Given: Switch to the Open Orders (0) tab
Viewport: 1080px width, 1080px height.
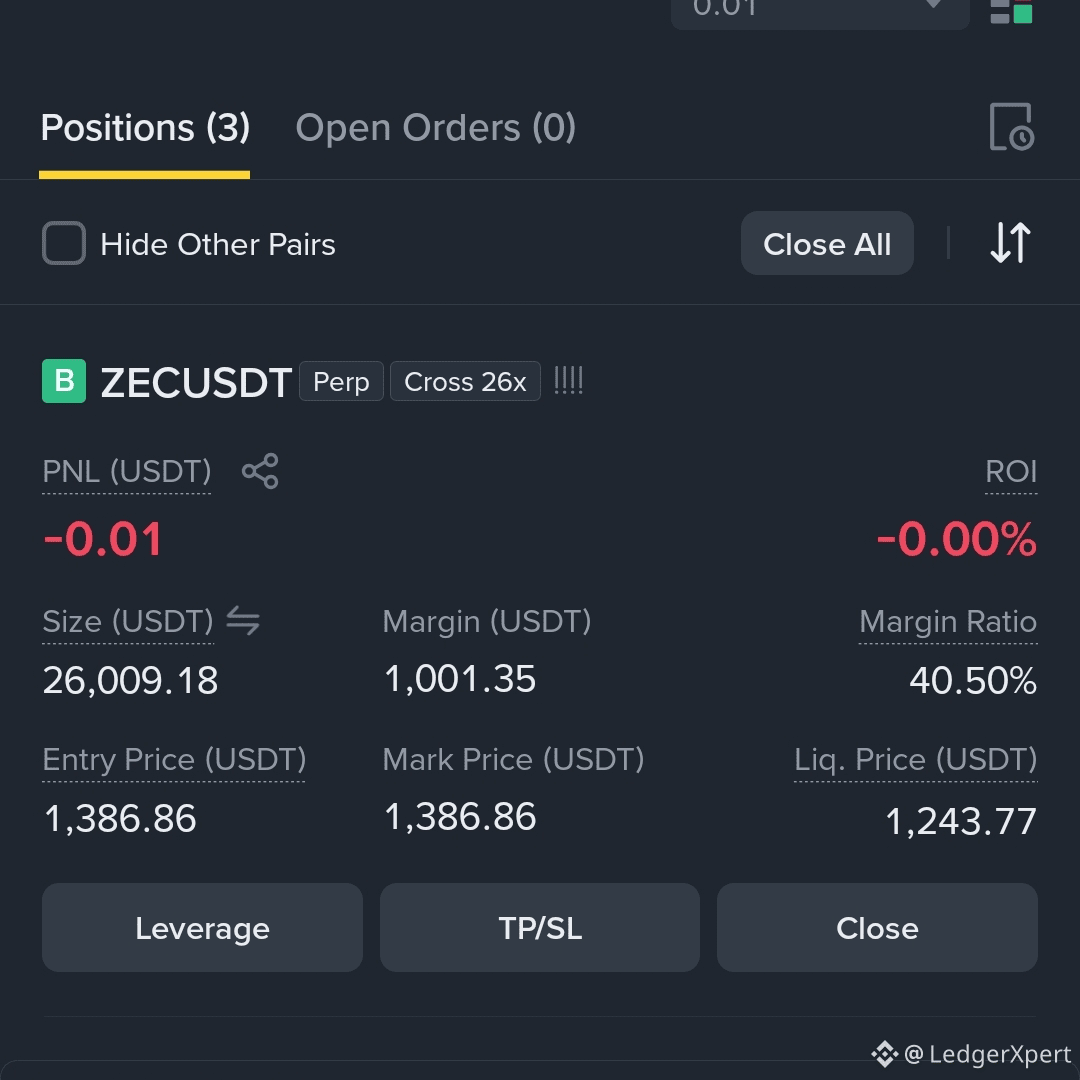Looking at the screenshot, I should [435, 127].
